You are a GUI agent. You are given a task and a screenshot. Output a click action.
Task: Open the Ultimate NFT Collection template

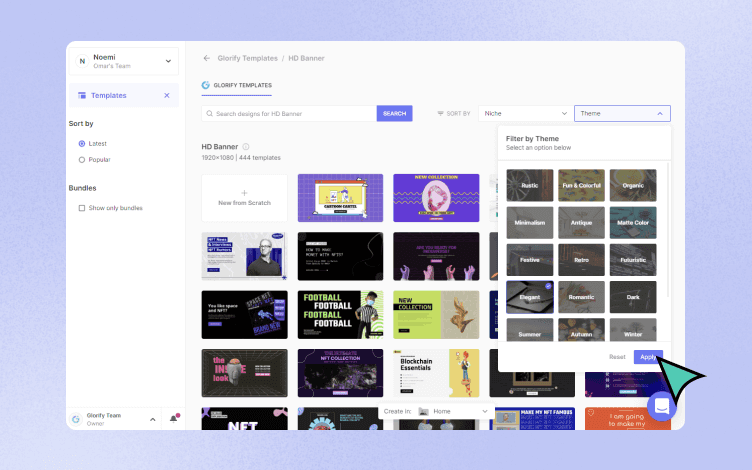pos(341,373)
